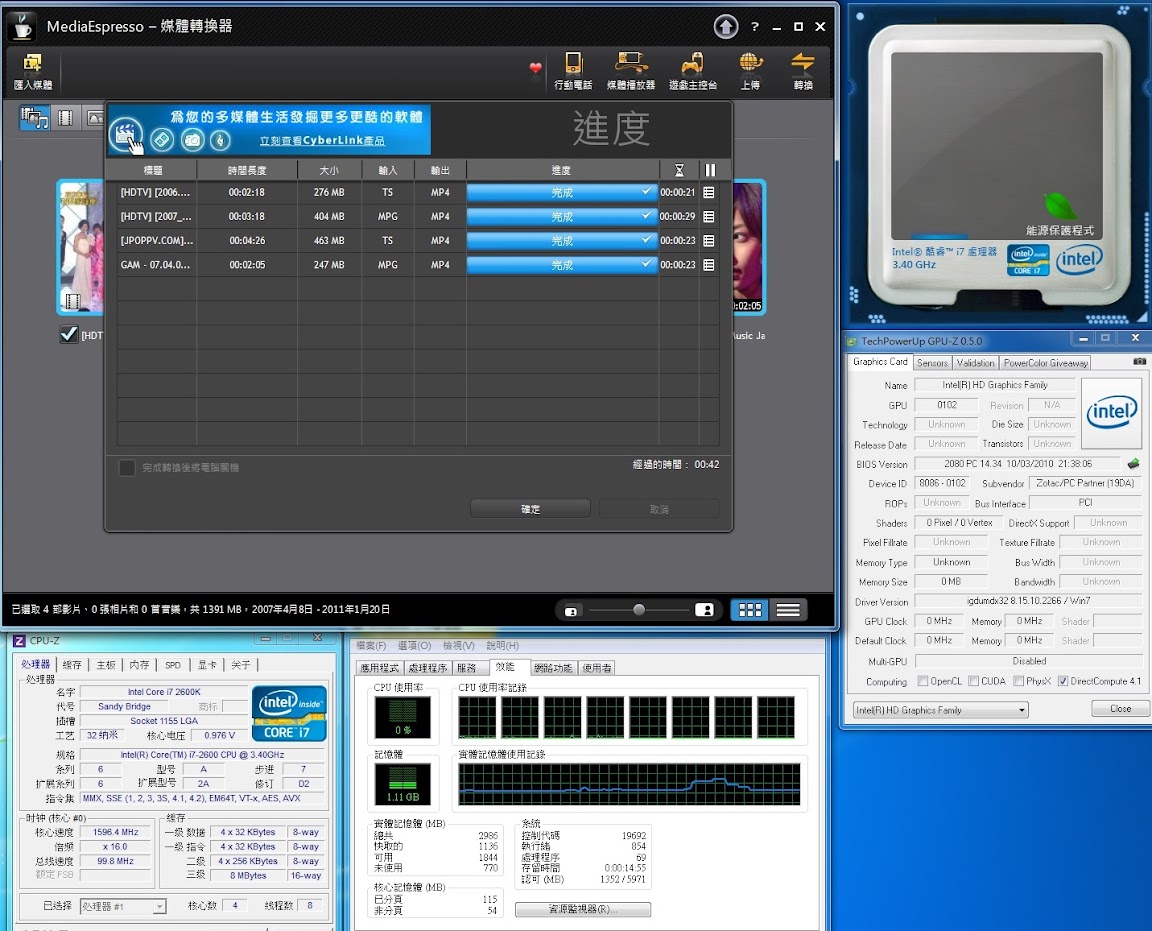Viewport: 1152px width, 931px height.
Task: Click GPU-Z Device ID field 8086 - 0102
Action: pyautogui.click(x=942, y=483)
